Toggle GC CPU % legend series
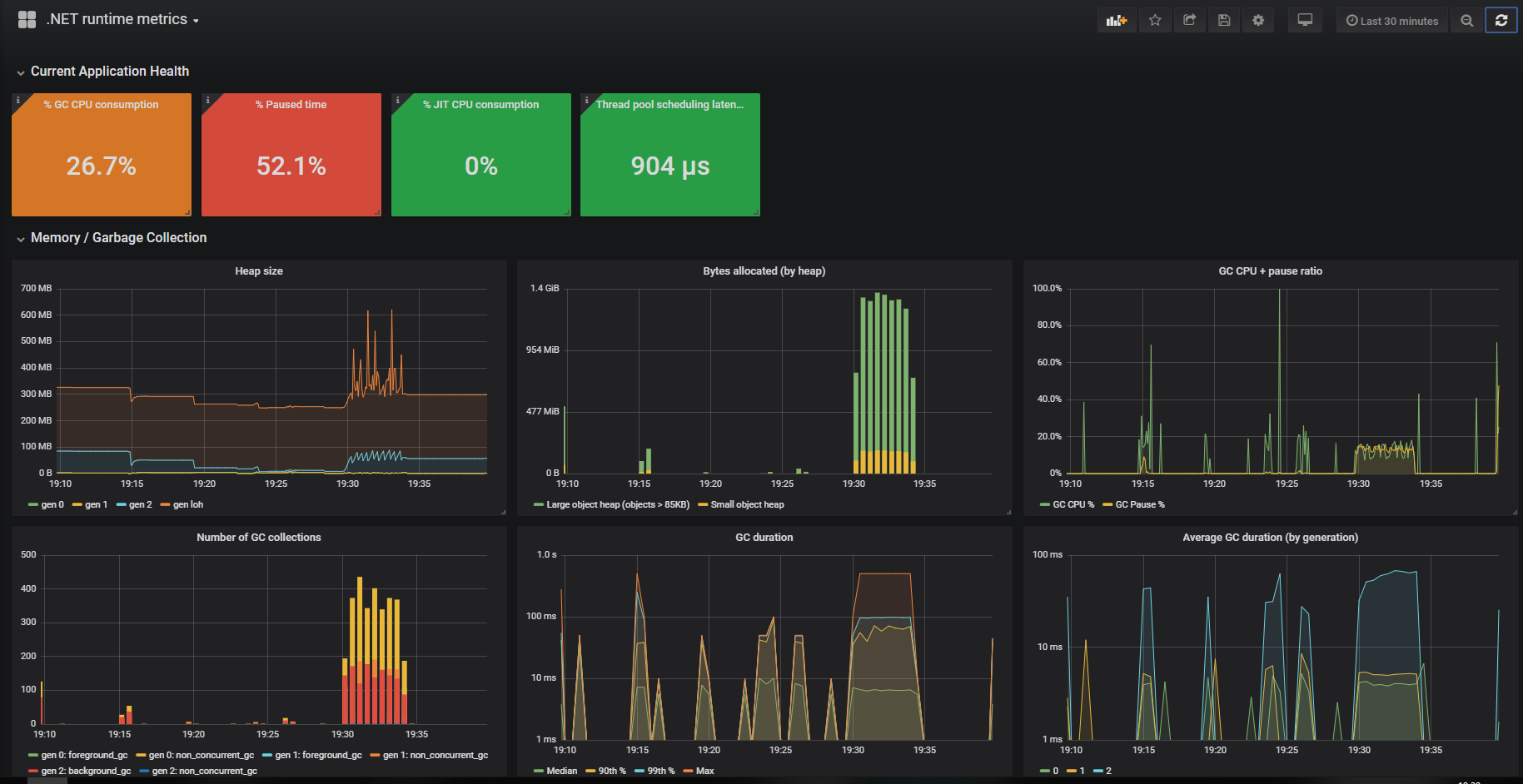The width and height of the screenshot is (1523, 784). pos(1073,504)
